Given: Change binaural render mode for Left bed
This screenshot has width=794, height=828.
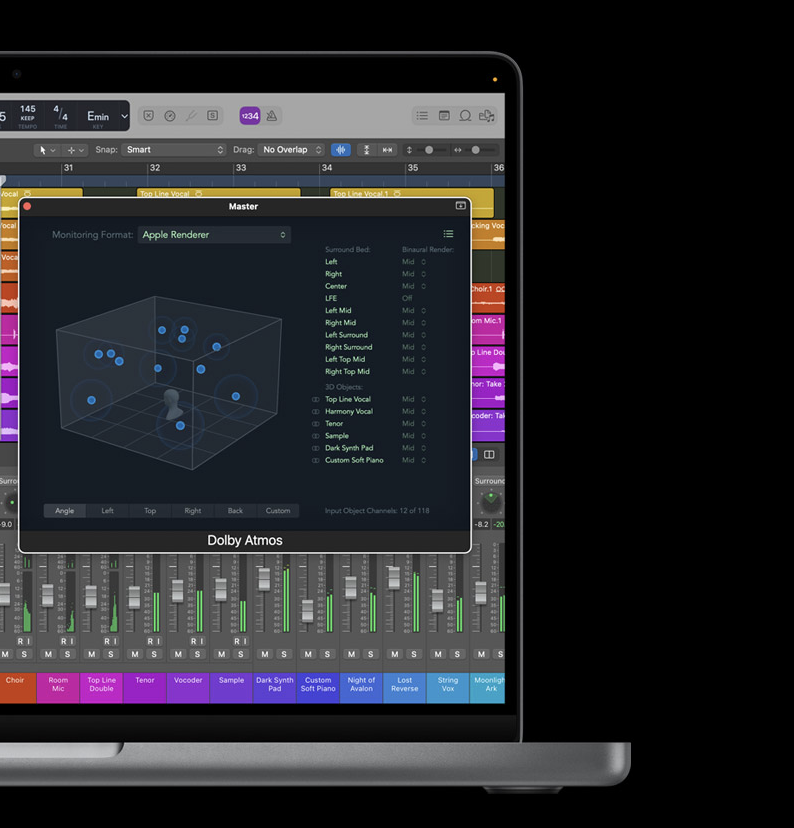Looking at the screenshot, I should point(414,262).
